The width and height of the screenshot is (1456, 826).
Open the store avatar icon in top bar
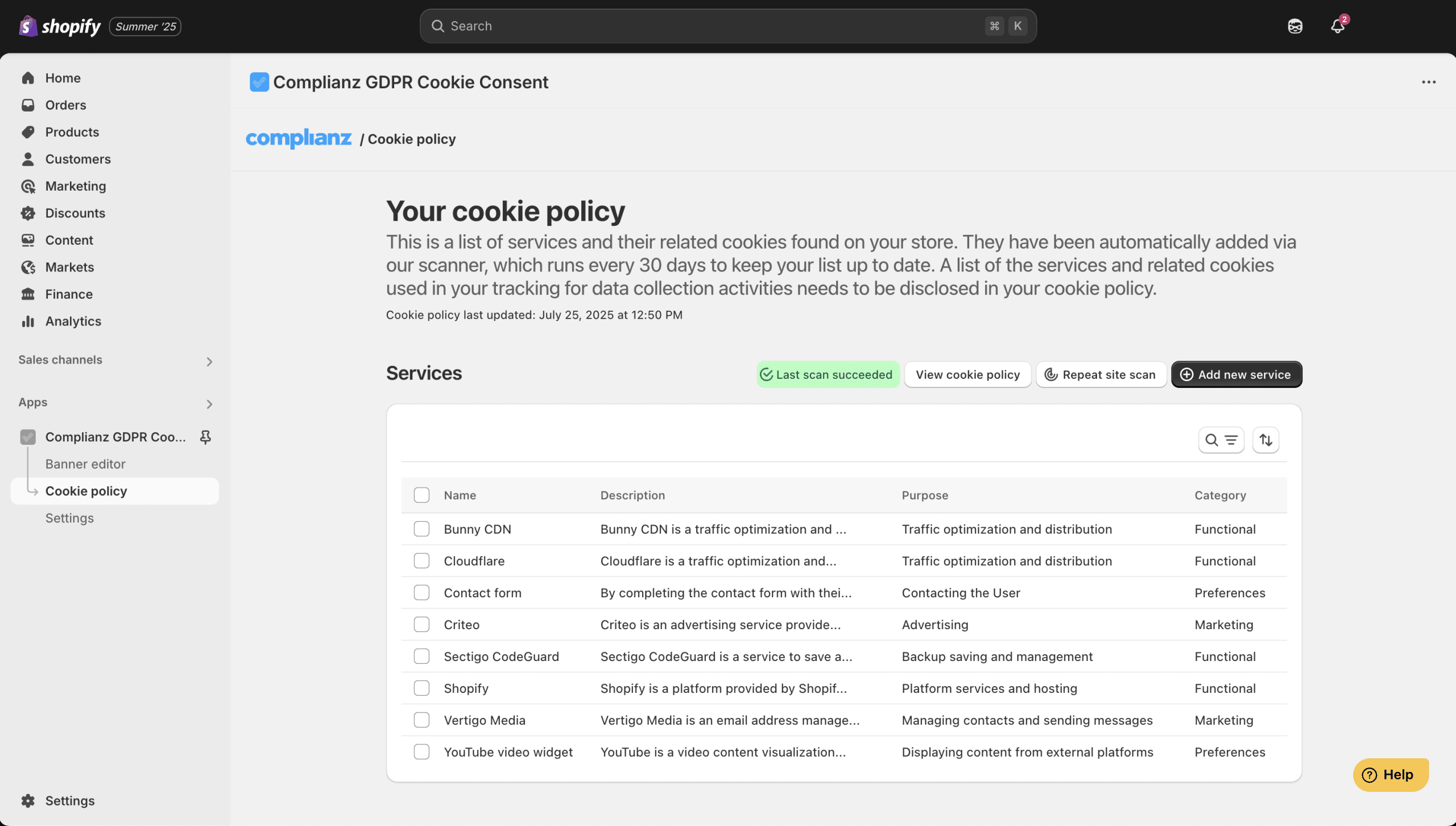[x=1295, y=26]
